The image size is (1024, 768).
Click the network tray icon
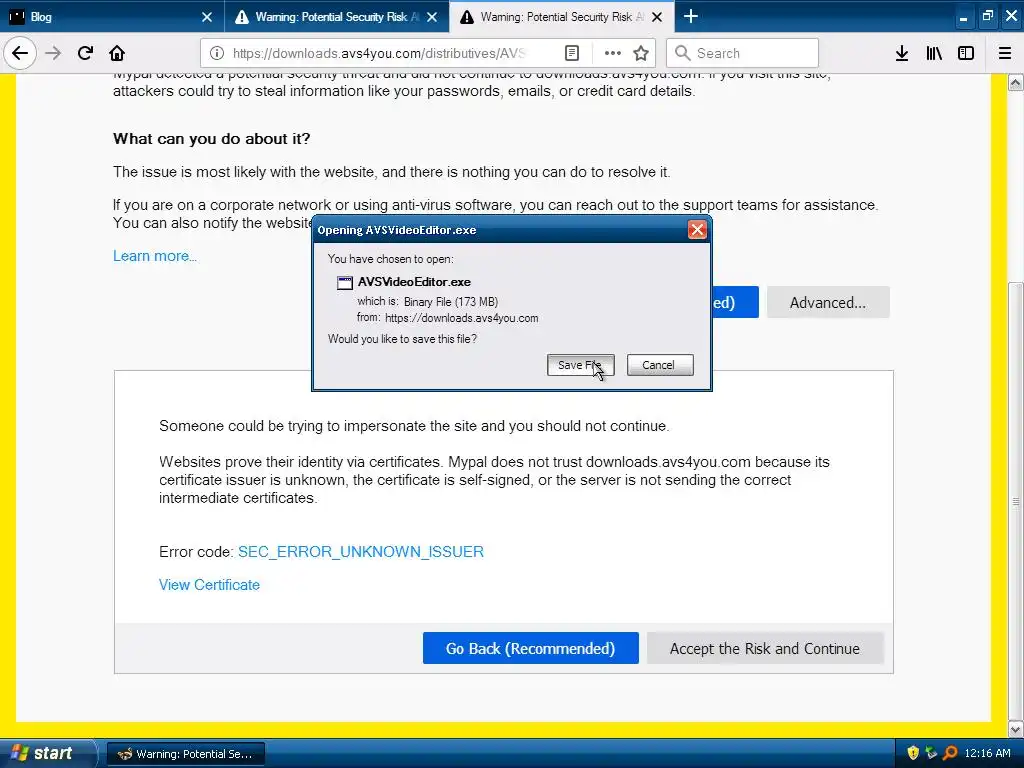tap(931, 753)
